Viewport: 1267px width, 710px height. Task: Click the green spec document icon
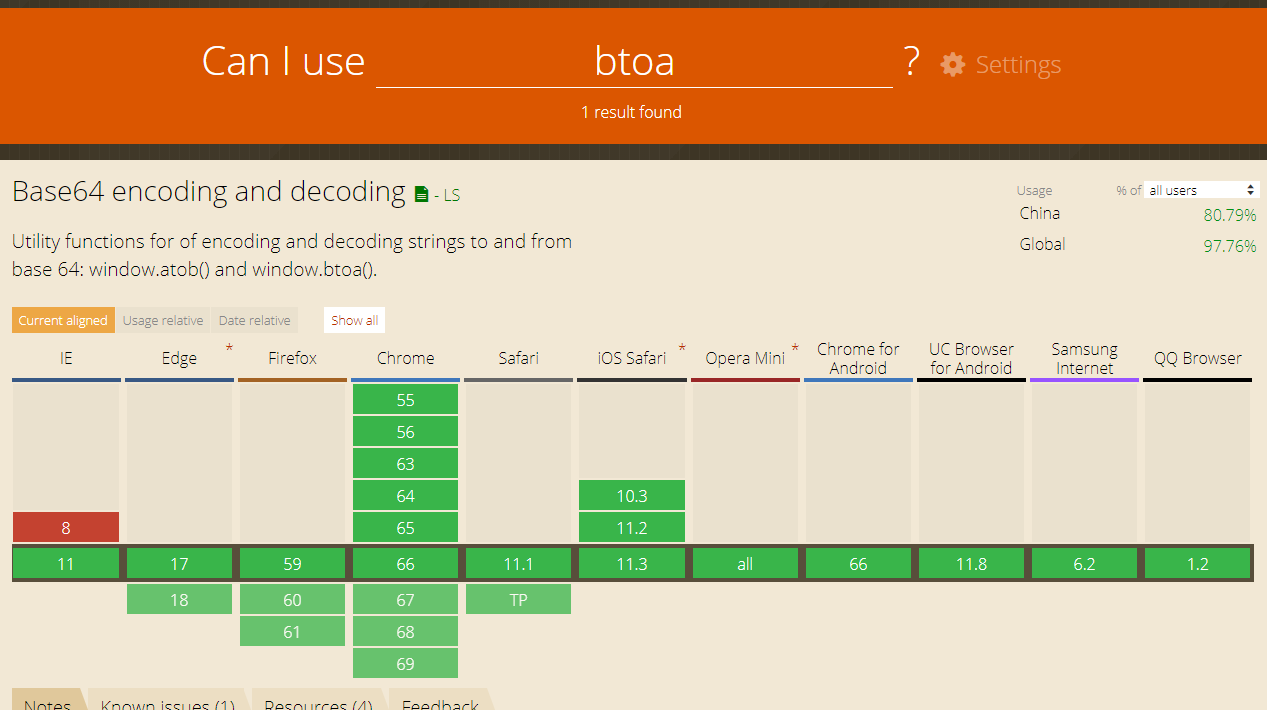pos(422,194)
